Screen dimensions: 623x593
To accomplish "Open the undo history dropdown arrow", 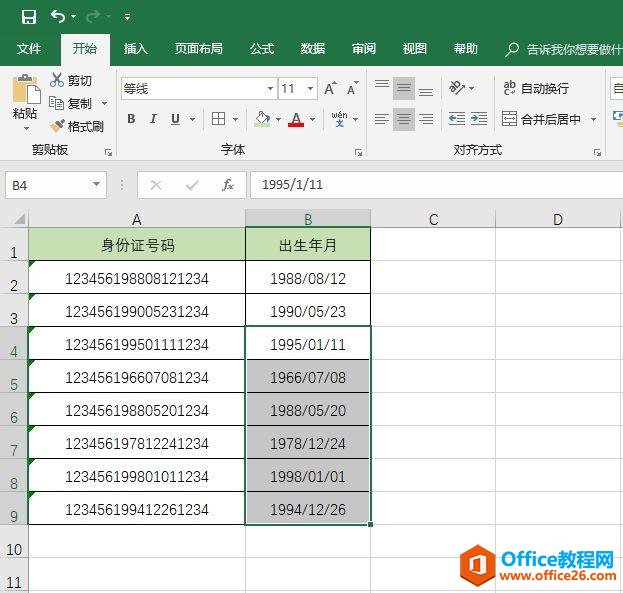I will [x=74, y=17].
